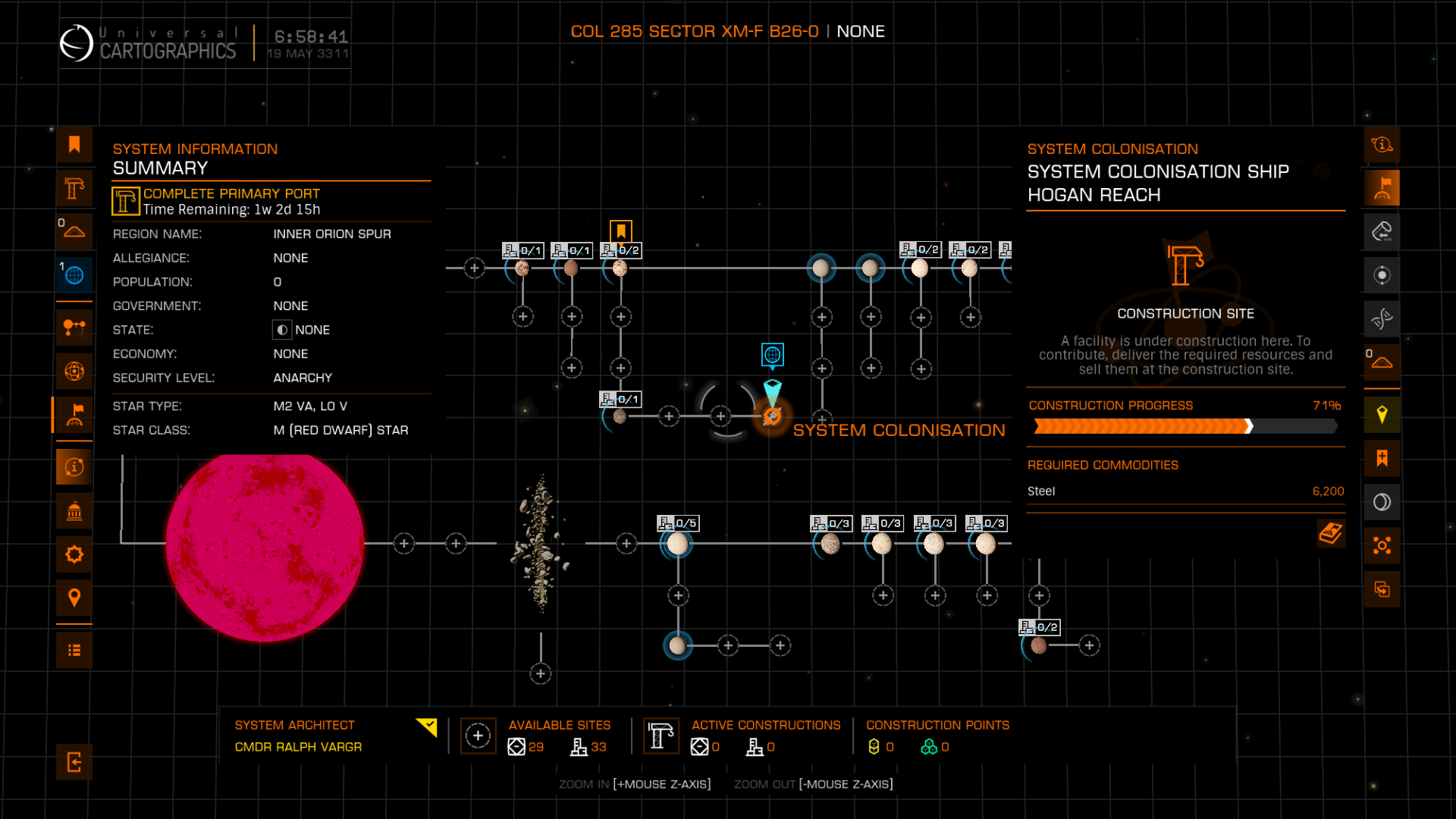Screen dimensions: 1456x819
Task: Open the list view icon in left sidebar
Action: click(x=74, y=651)
